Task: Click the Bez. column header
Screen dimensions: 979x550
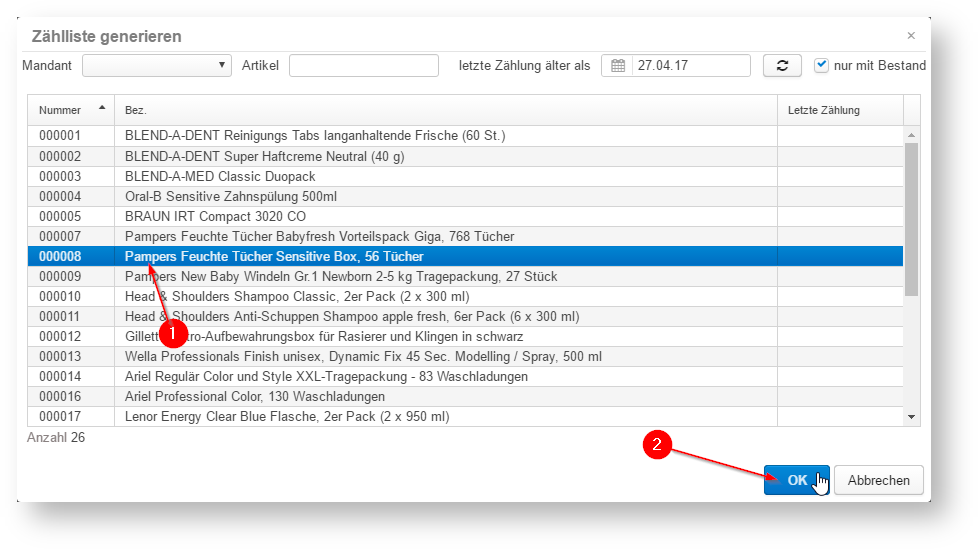Action: click(x=446, y=110)
